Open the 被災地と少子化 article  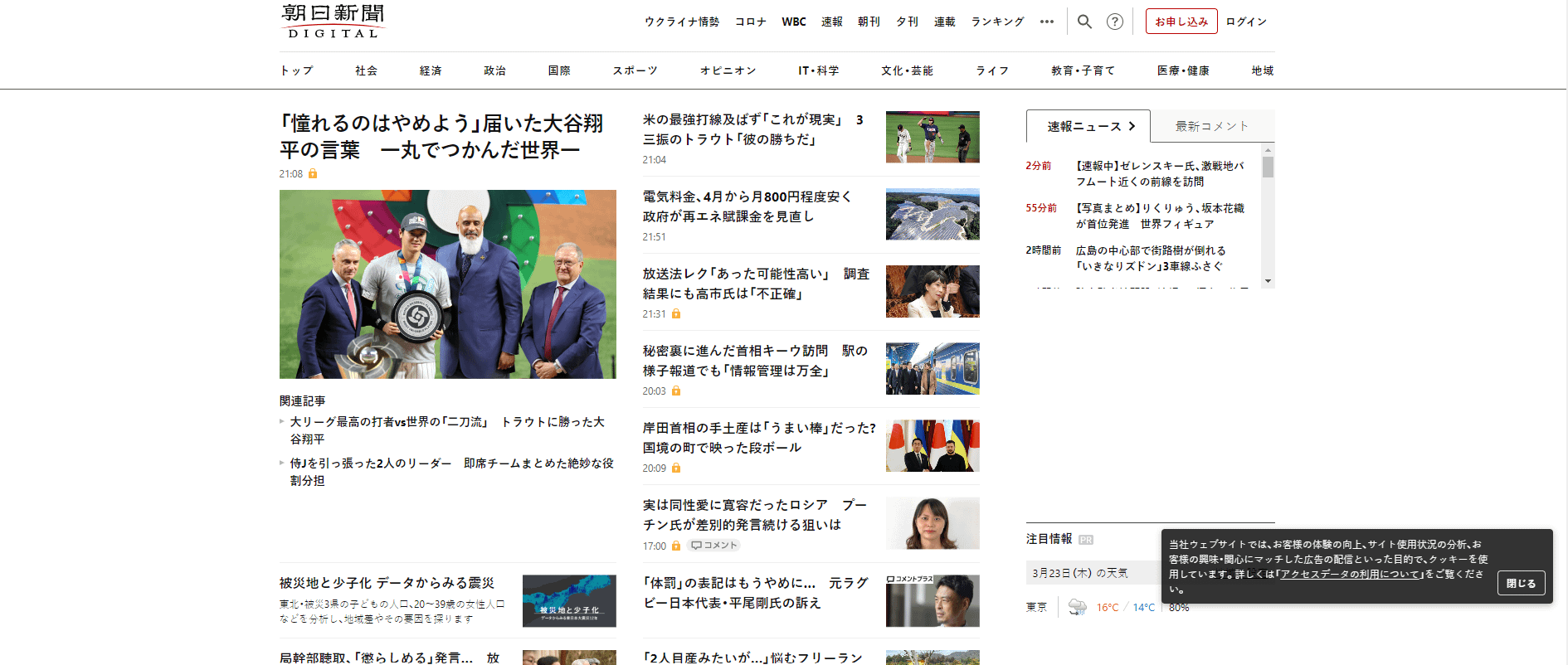click(x=387, y=583)
